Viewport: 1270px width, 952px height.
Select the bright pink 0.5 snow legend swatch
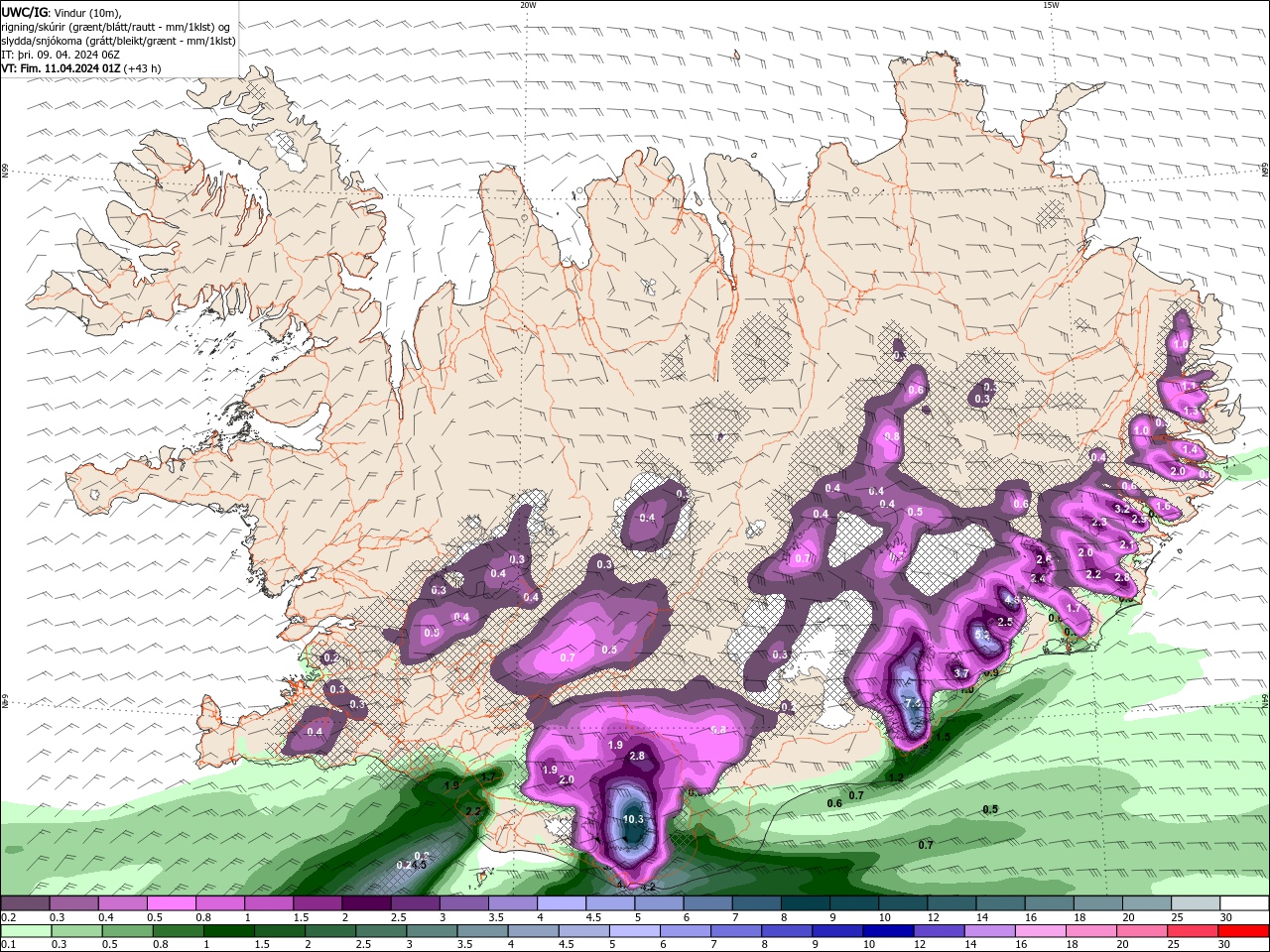coord(171,903)
